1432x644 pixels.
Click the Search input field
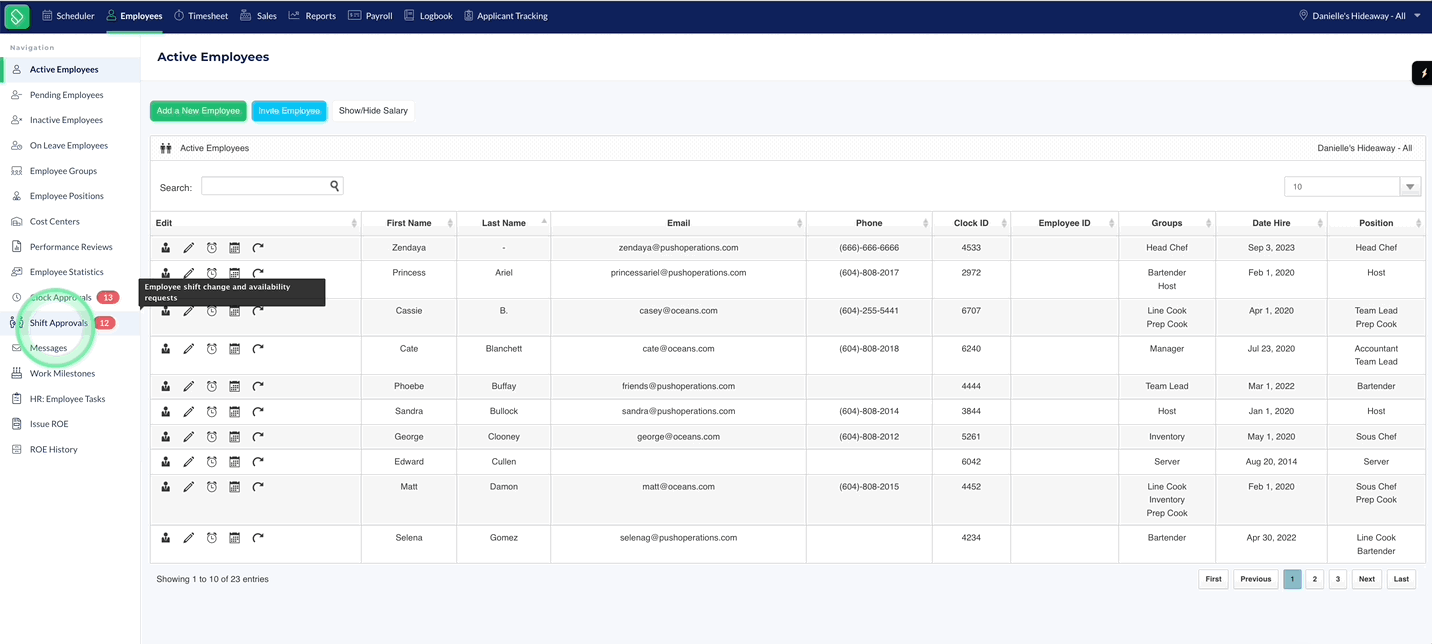[272, 186]
